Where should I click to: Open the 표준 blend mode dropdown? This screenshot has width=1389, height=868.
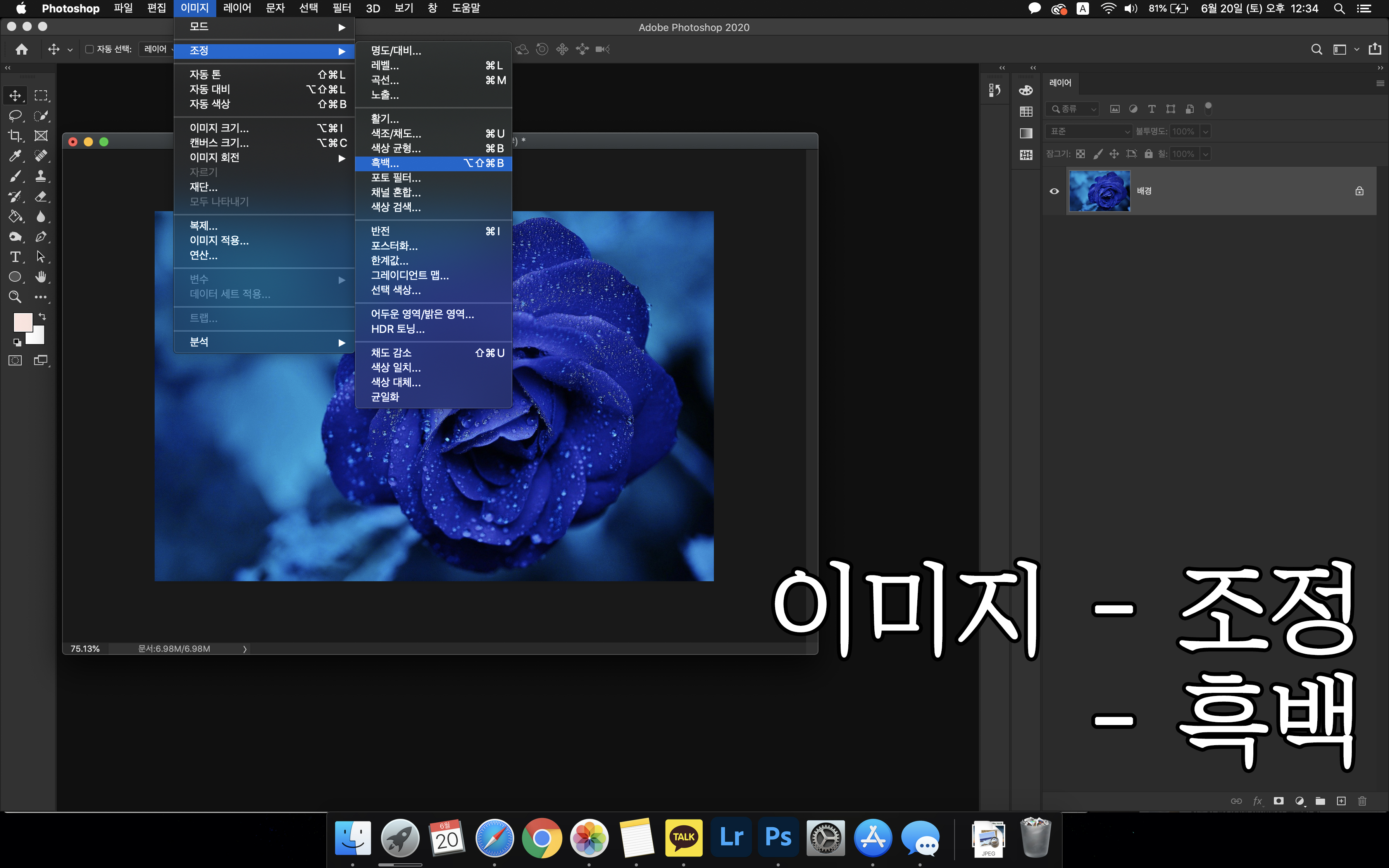pos(1088,131)
